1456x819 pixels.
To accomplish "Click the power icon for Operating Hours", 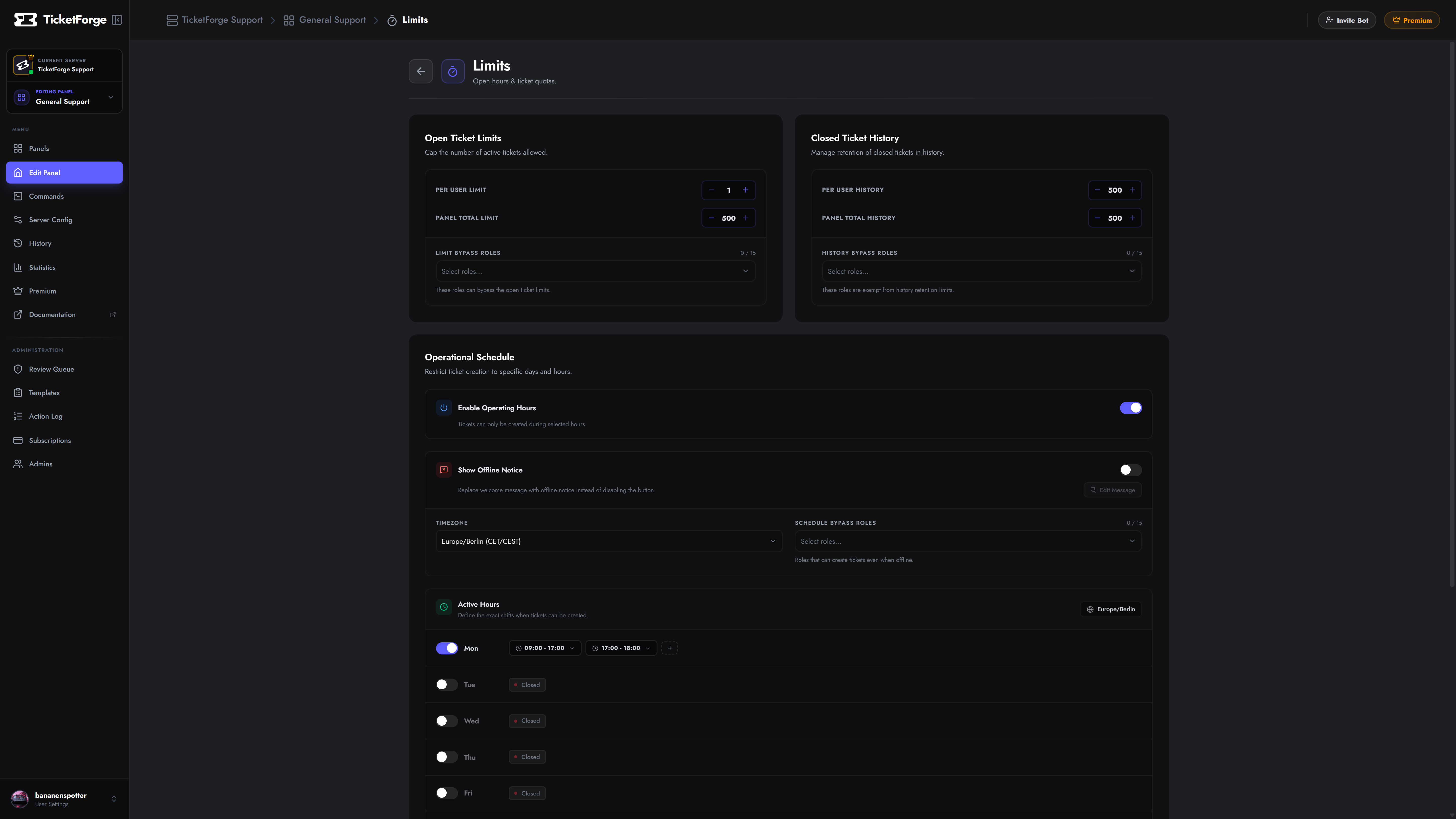I will 444,407.
